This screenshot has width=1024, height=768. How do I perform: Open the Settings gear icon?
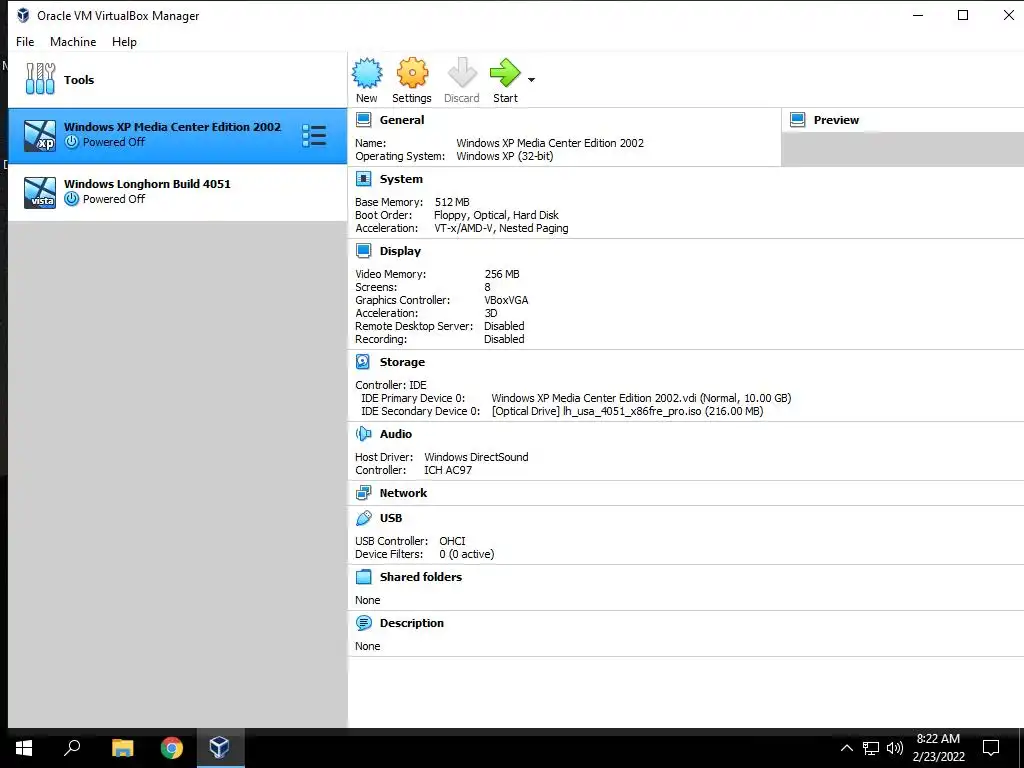(412, 73)
